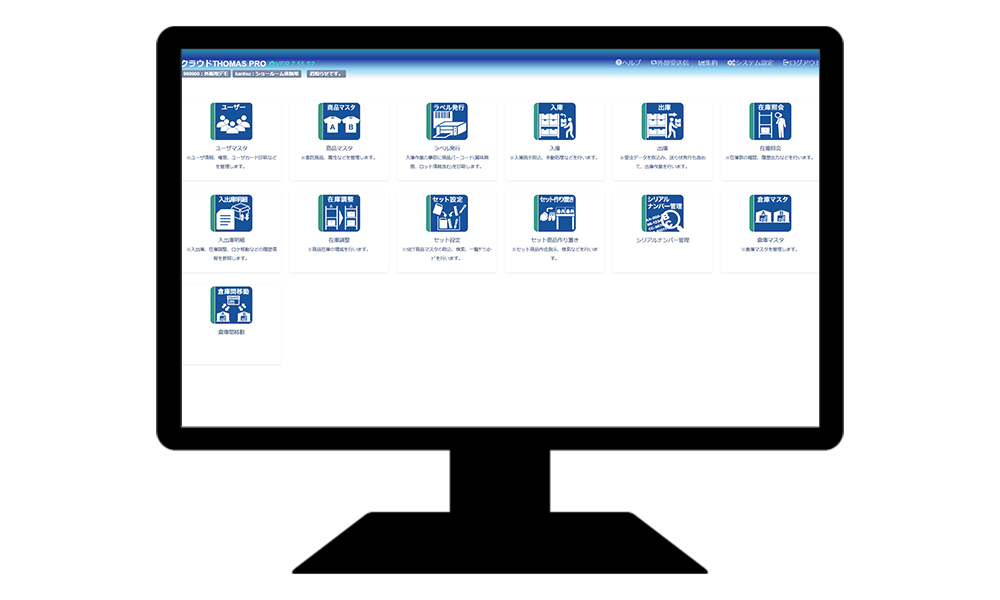Open the 入出庫明細 transaction details icon
1000x600 pixels.
tap(231, 213)
